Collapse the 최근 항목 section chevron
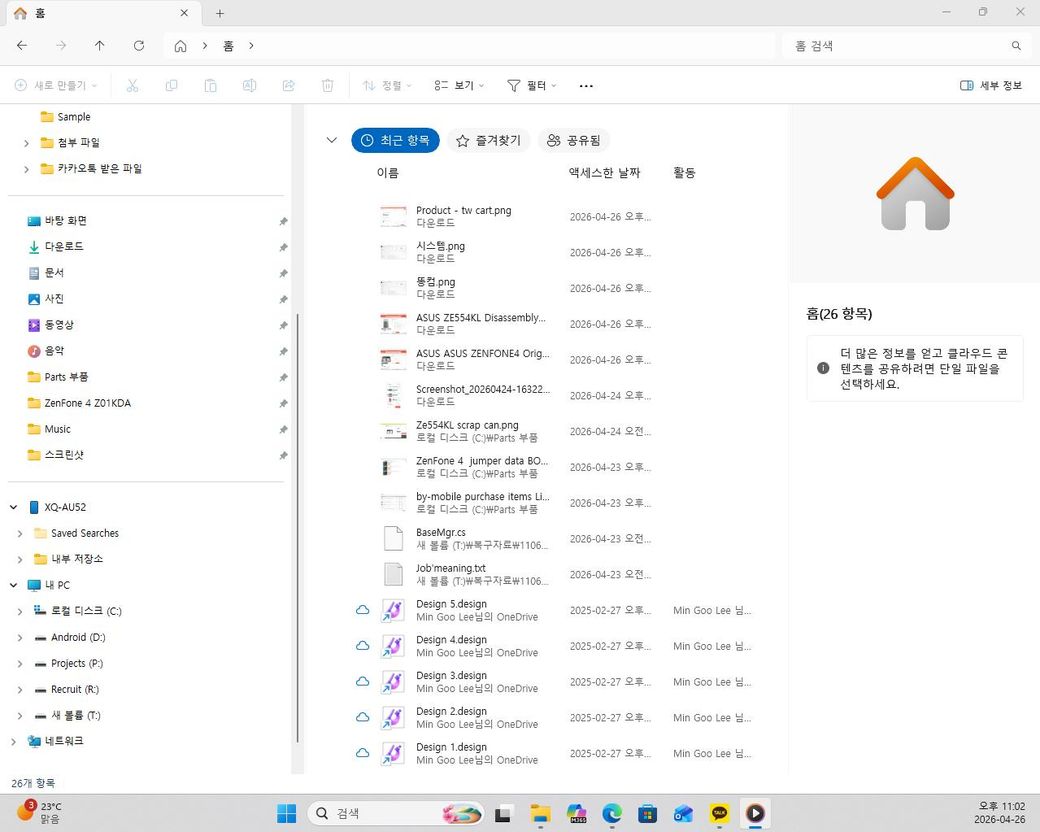 click(x=332, y=140)
